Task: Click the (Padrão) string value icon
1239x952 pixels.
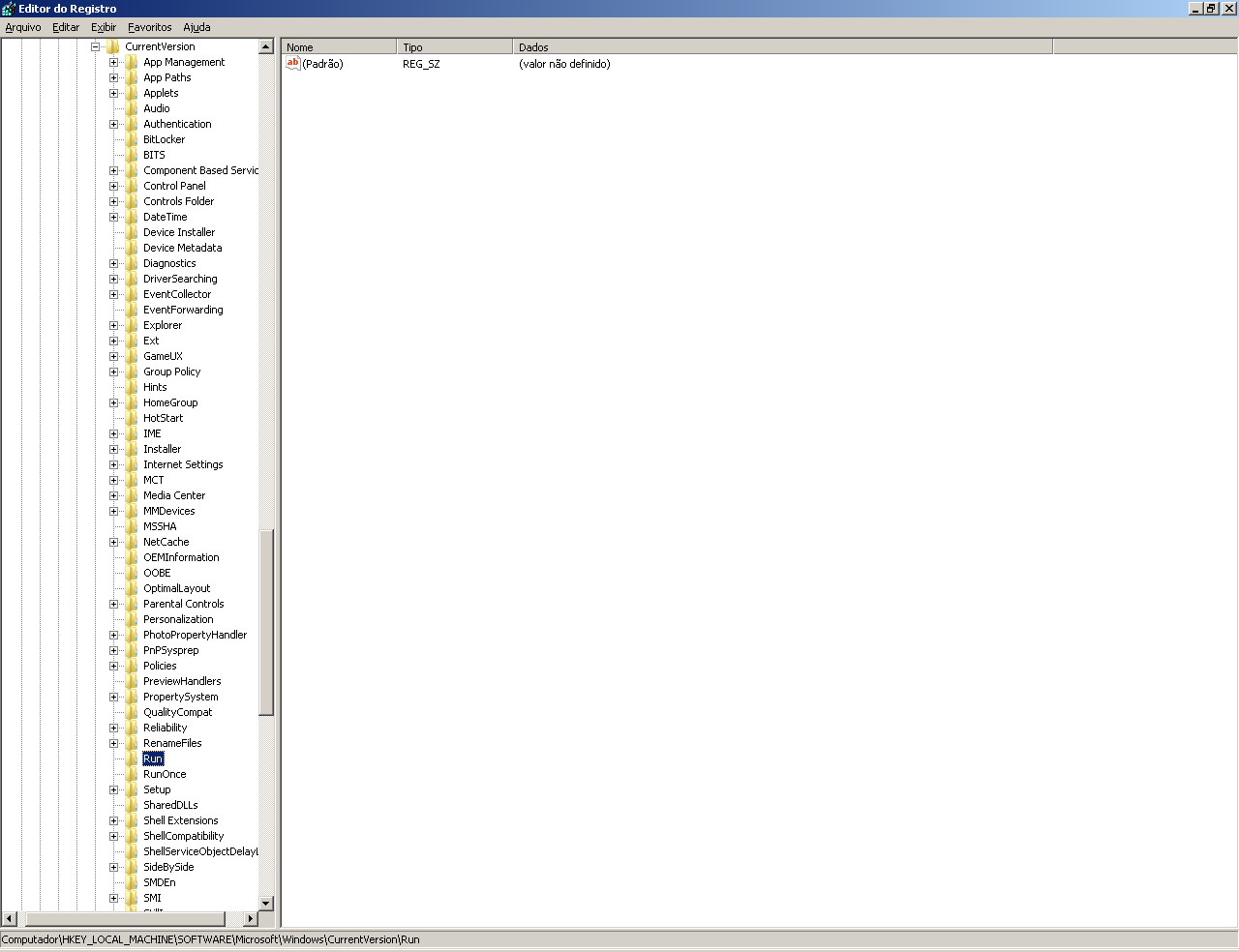Action: (293, 64)
